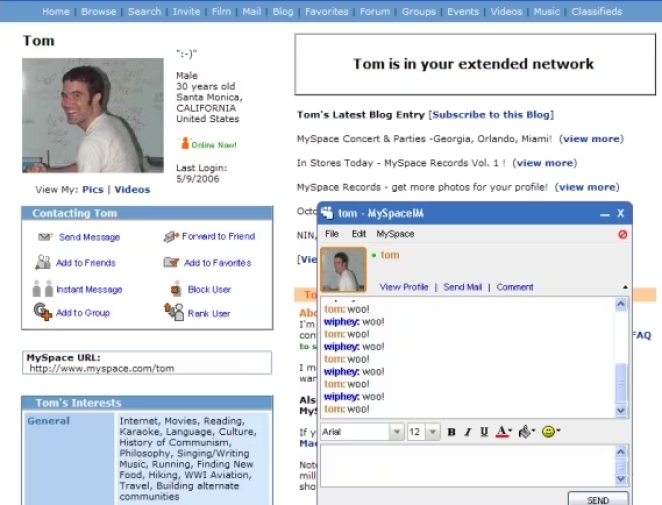Click view more for MySpace Concert entry
This screenshot has height=505, width=662.
point(591,139)
